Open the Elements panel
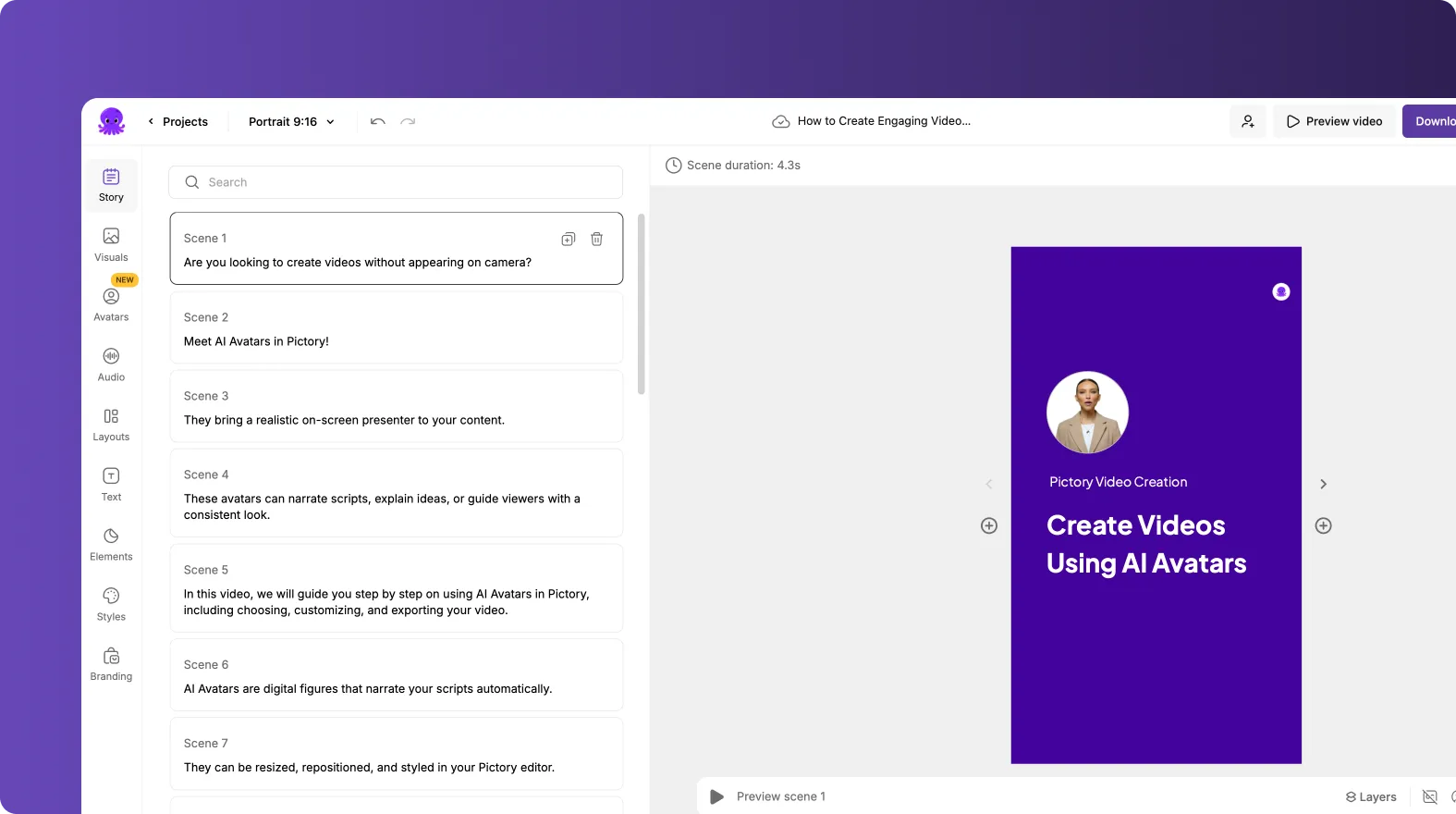1456x814 pixels. click(111, 544)
